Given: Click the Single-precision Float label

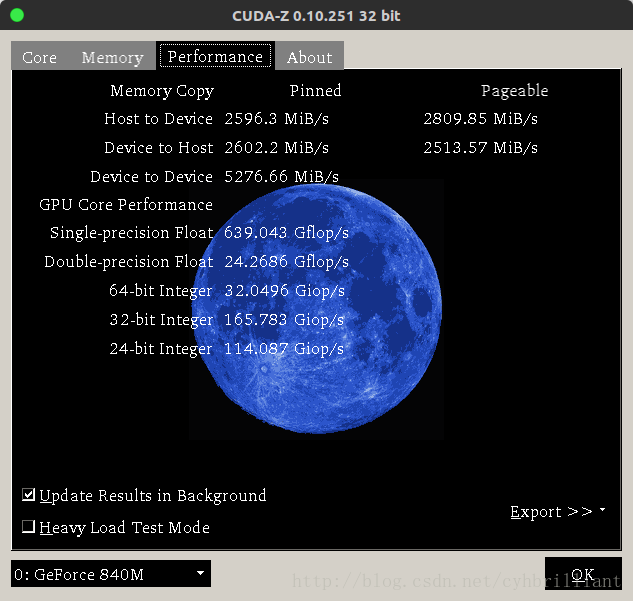Looking at the screenshot, I should [132, 233].
